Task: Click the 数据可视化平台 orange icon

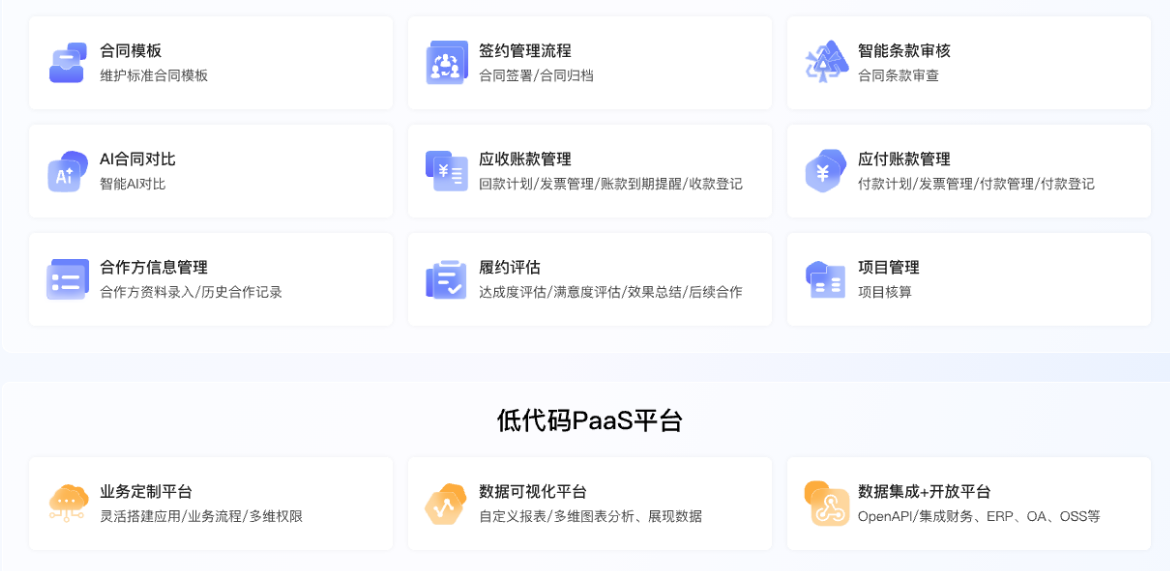Action: [x=446, y=503]
